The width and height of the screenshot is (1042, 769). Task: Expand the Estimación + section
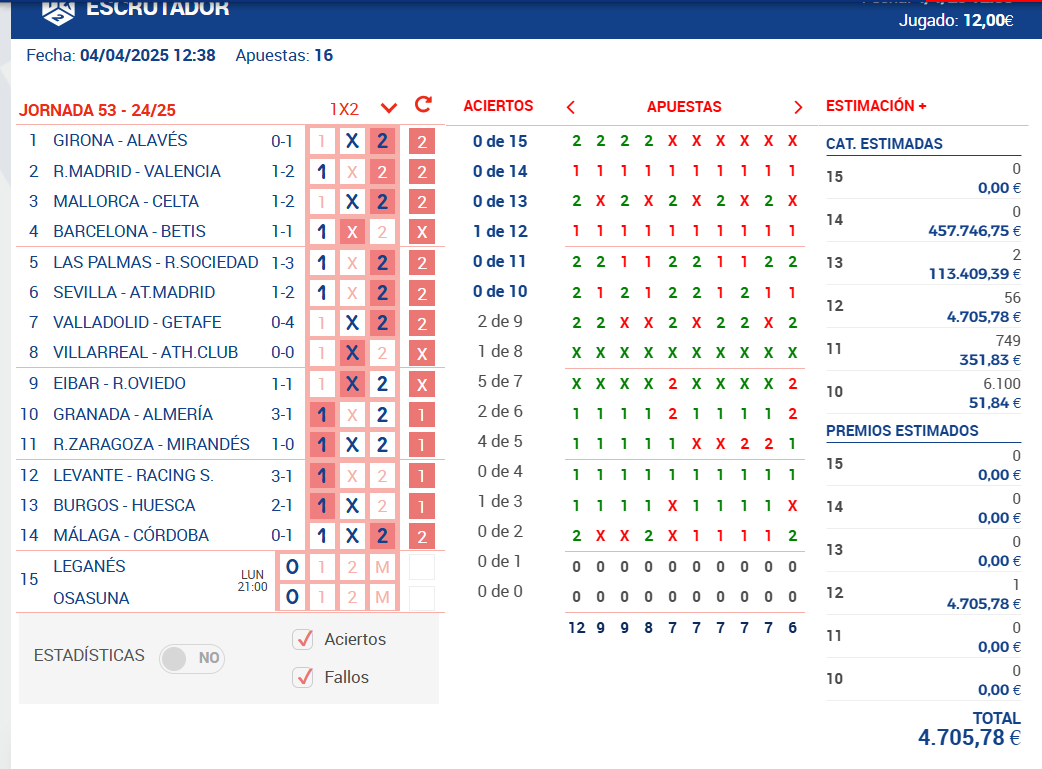[876, 106]
